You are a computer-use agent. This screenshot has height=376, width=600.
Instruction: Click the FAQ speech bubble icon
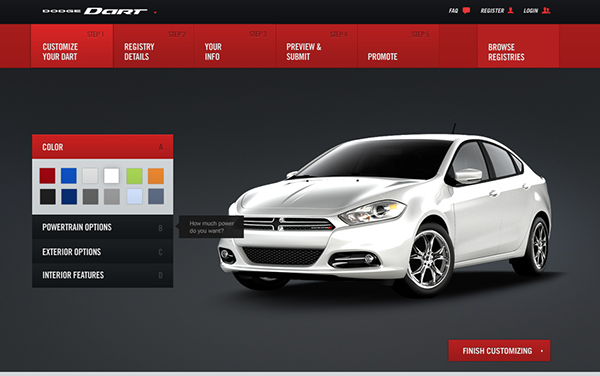(x=466, y=11)
